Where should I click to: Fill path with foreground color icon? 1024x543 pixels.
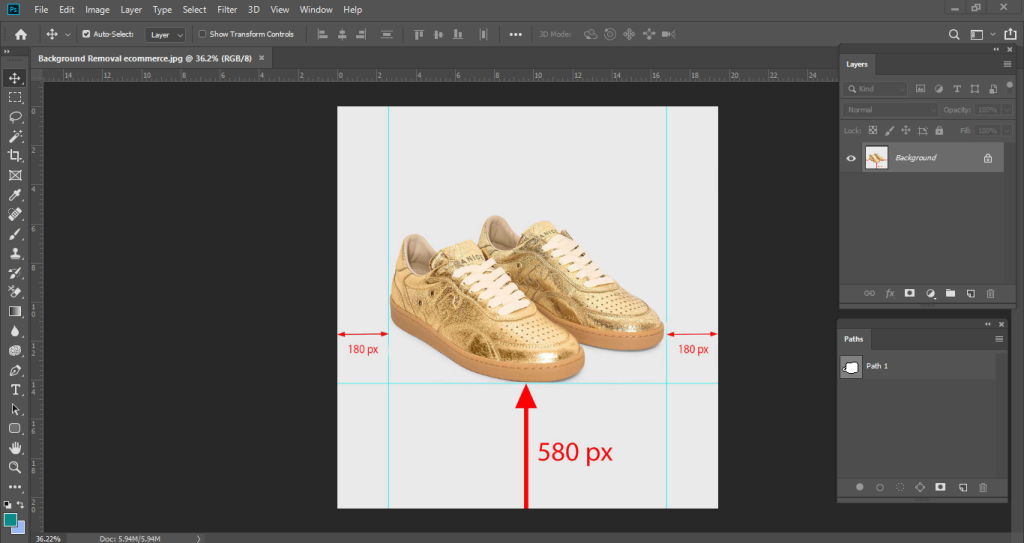(x=859, y=487)
